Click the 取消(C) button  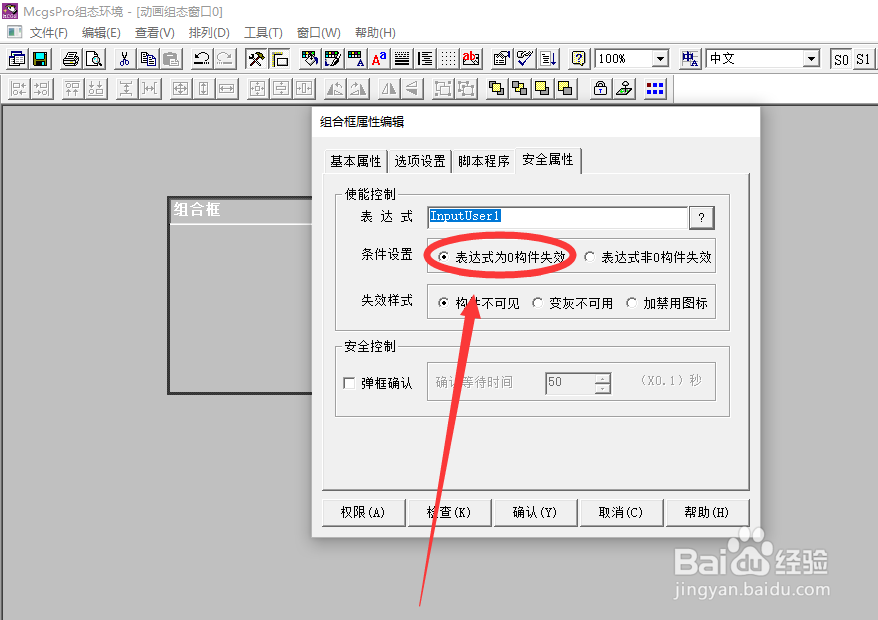click(x=621, y=512)
